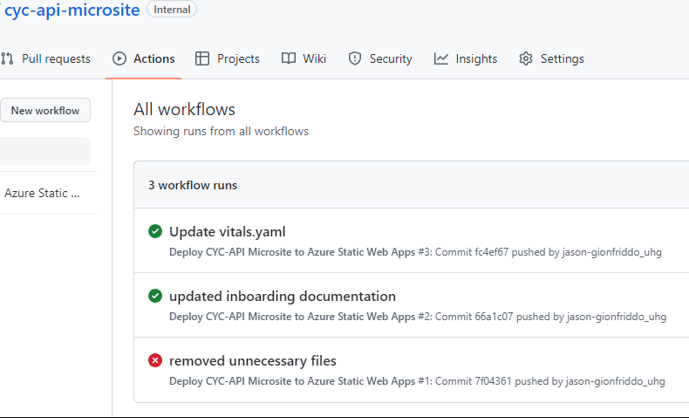Open the Wiki tab
This screenshot has width=689, height=418.
[314, 59]
